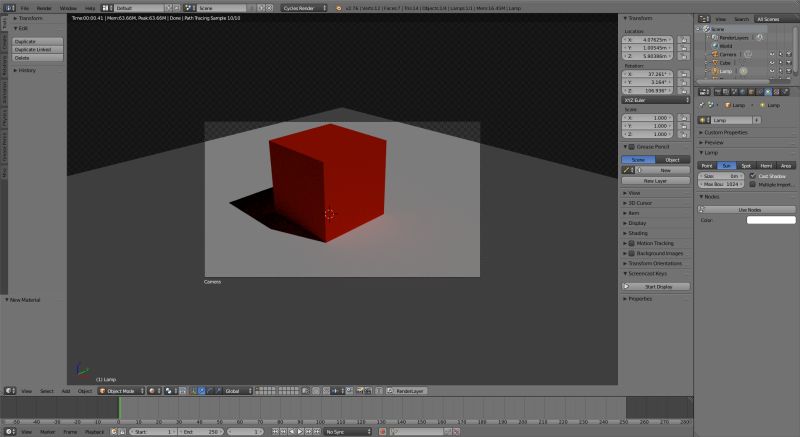The width and height of the screenshot is (800, 437).
Task: Select the Point lamp type
Action: point(707,166)
